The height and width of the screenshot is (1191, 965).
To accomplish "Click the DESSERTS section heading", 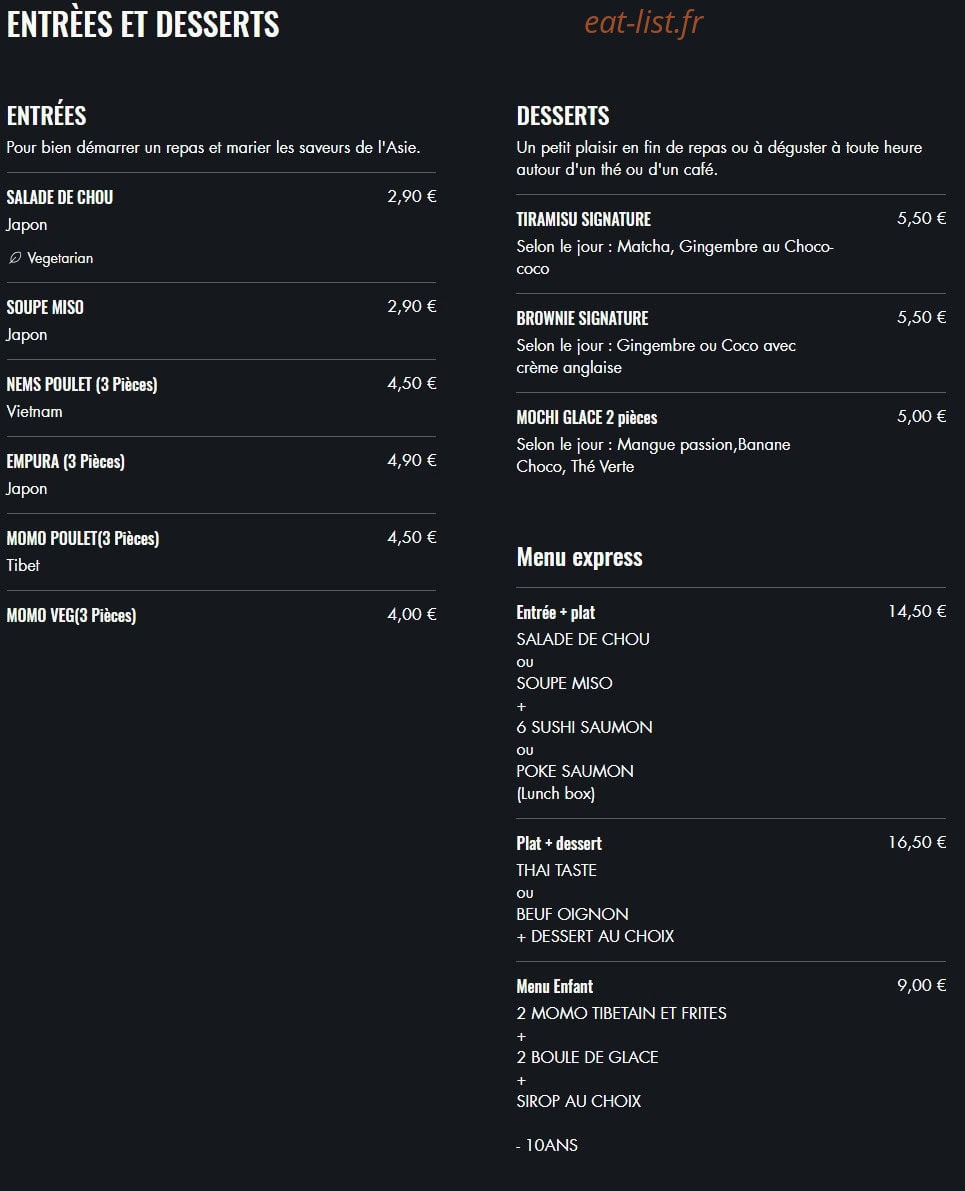I will [x=563, y=115].
